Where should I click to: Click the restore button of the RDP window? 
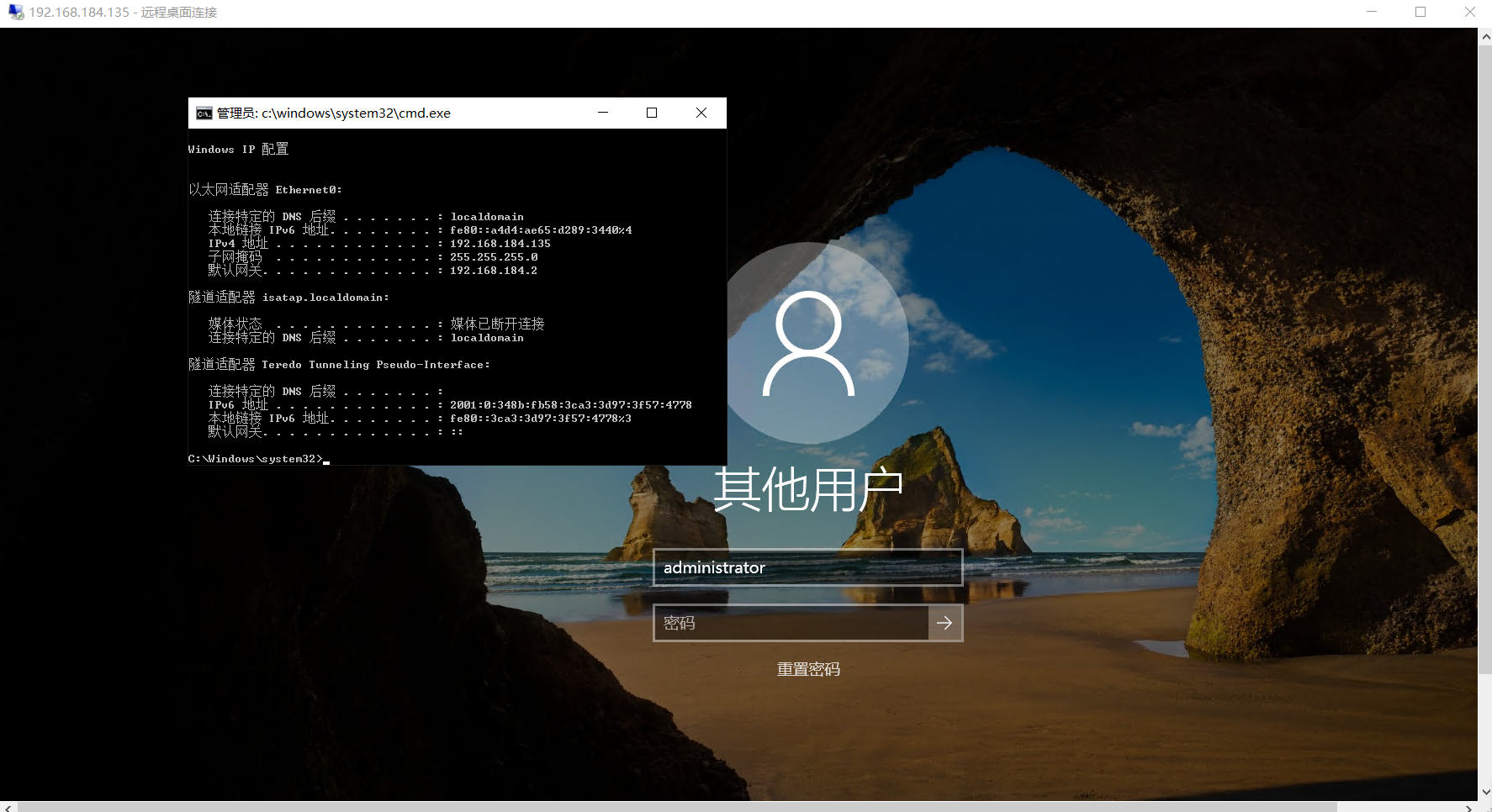[x=1421, y=12]
